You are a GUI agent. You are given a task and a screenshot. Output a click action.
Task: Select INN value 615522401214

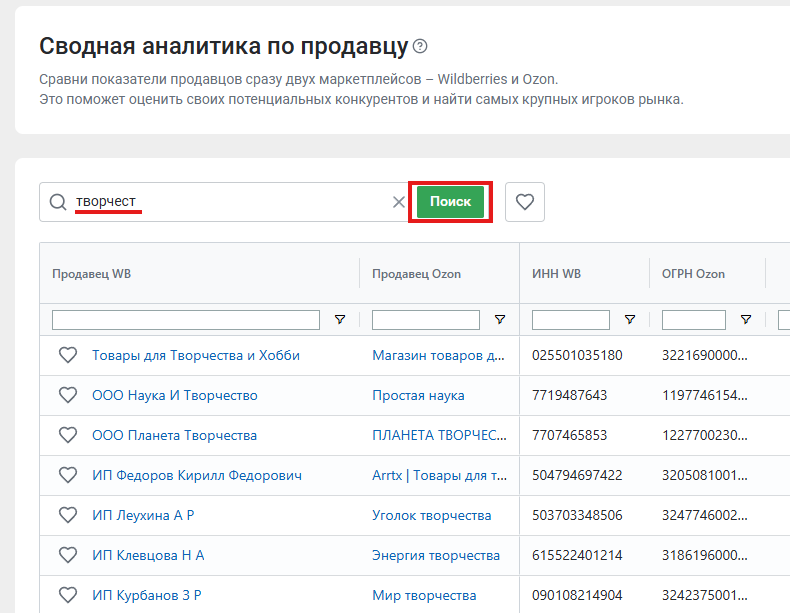[577, 556]
